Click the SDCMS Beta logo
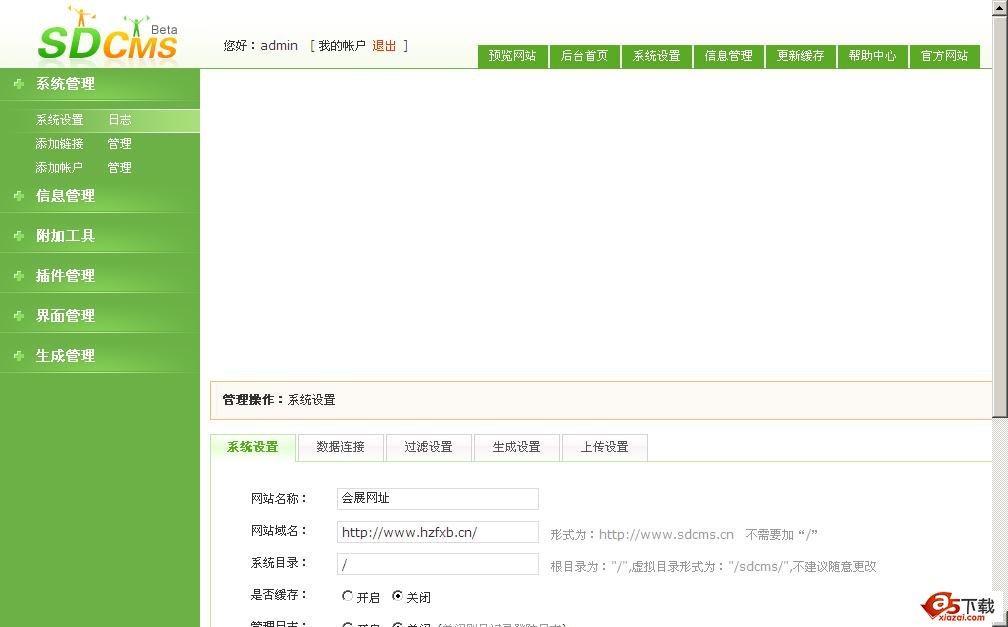1008x627 pixels. point(107,36)
